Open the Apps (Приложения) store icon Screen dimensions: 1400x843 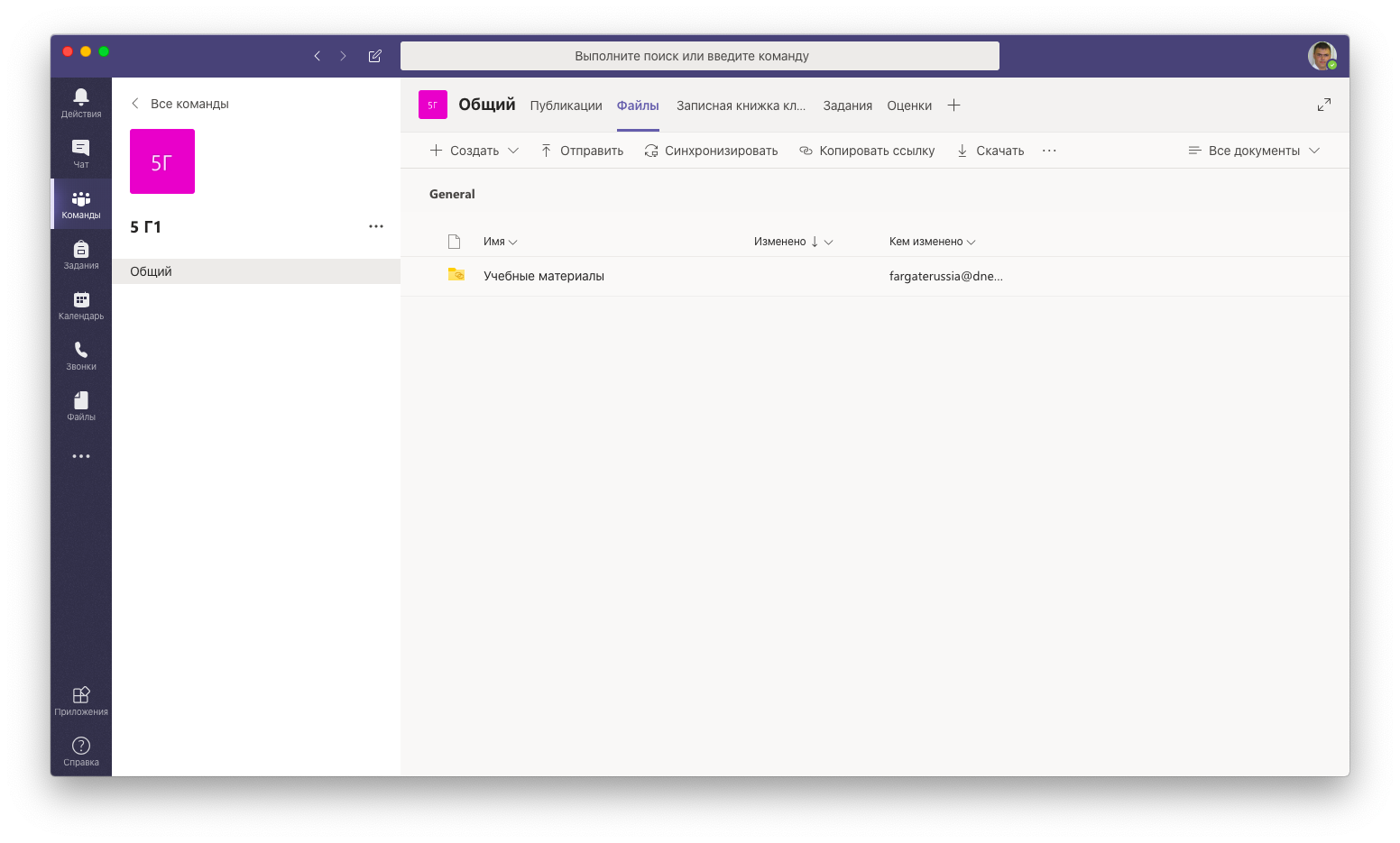81,701
